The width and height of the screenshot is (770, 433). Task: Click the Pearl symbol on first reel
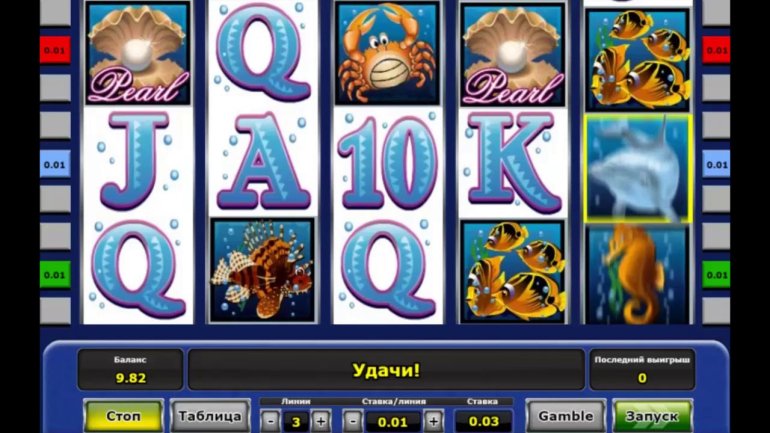click(x=138, y=53)
